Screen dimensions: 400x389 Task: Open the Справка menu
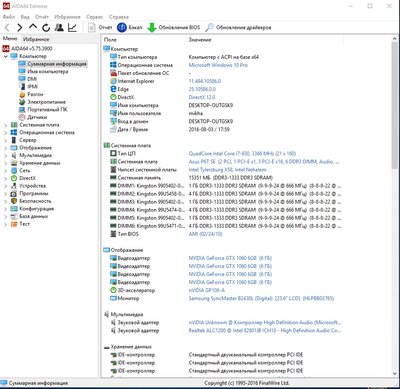coord(119,17)
